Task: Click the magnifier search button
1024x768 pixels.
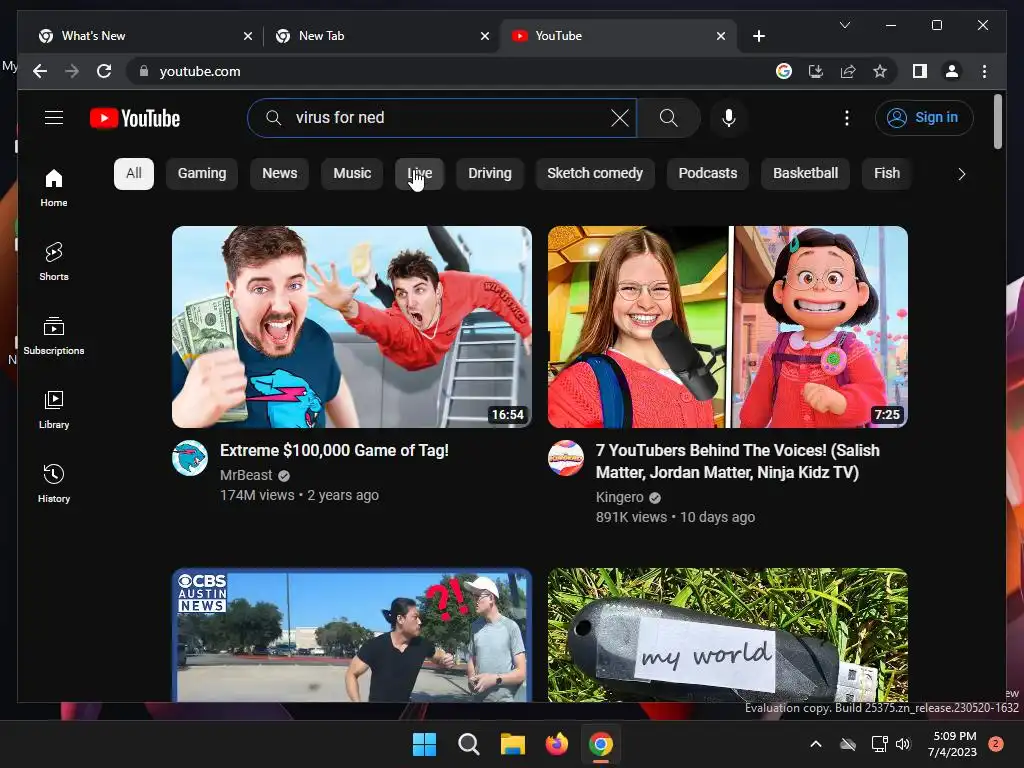Action: click(668, 118)
